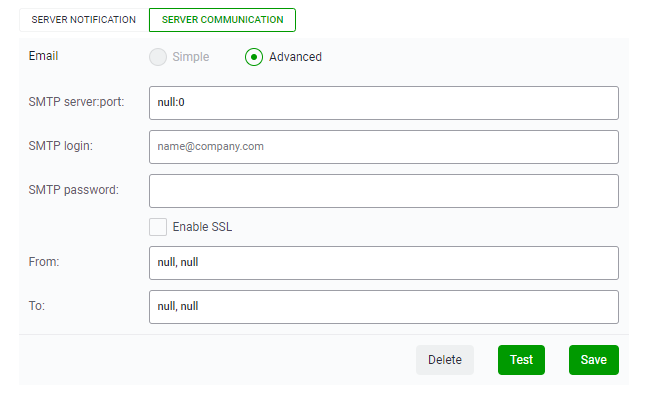Click into the SMTP server:port field
Image resolution: width=649 pixels, height=393 pixels.
(x=384, y=103)
